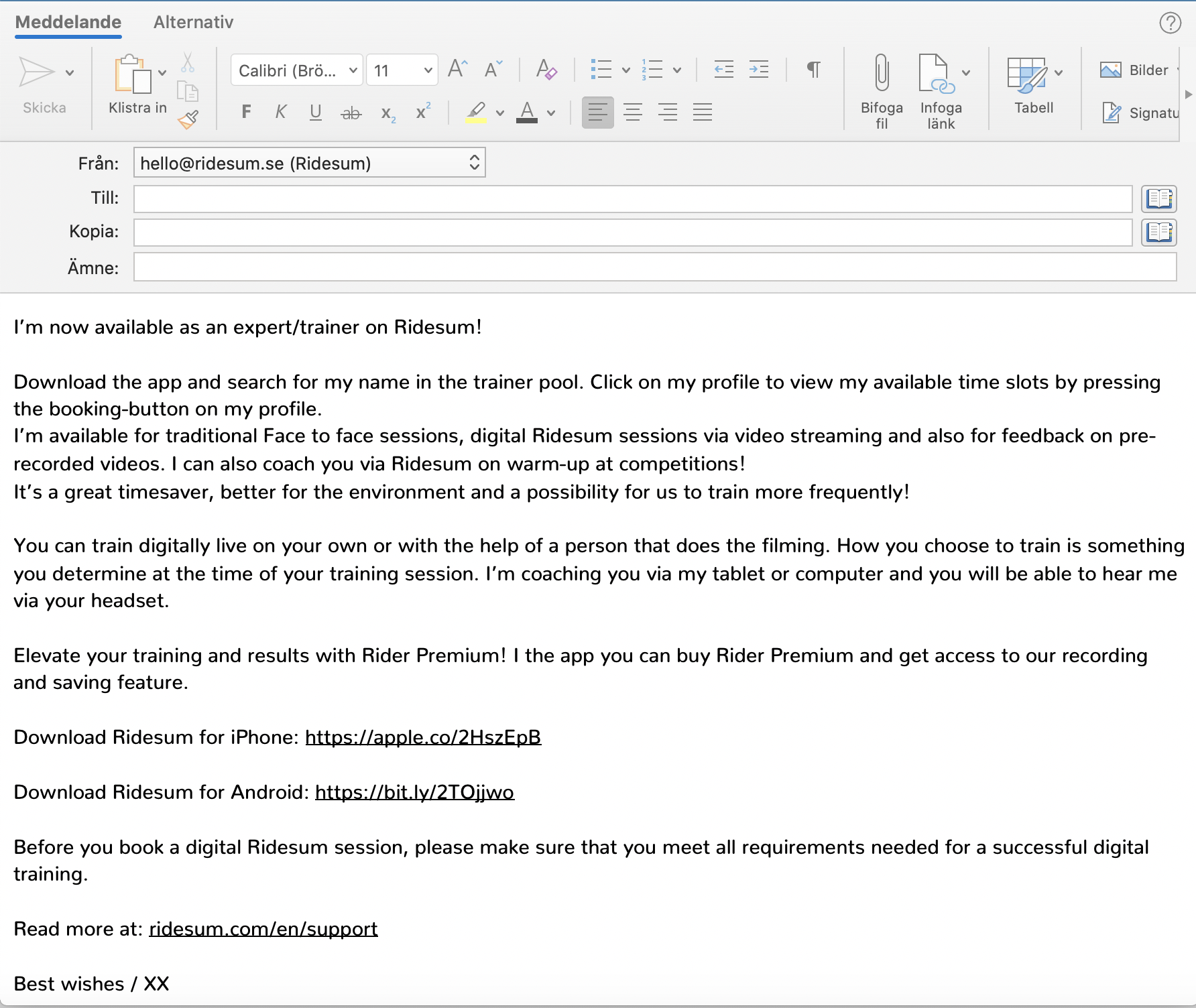Open the font size 11 dropdown

click(402, 70)
